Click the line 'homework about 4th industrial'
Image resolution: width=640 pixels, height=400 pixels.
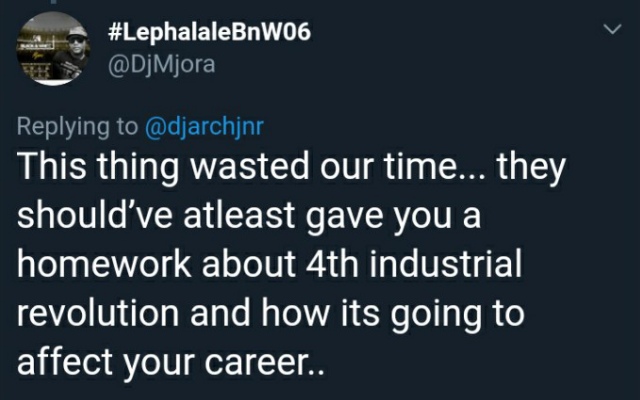pos(269,263)
